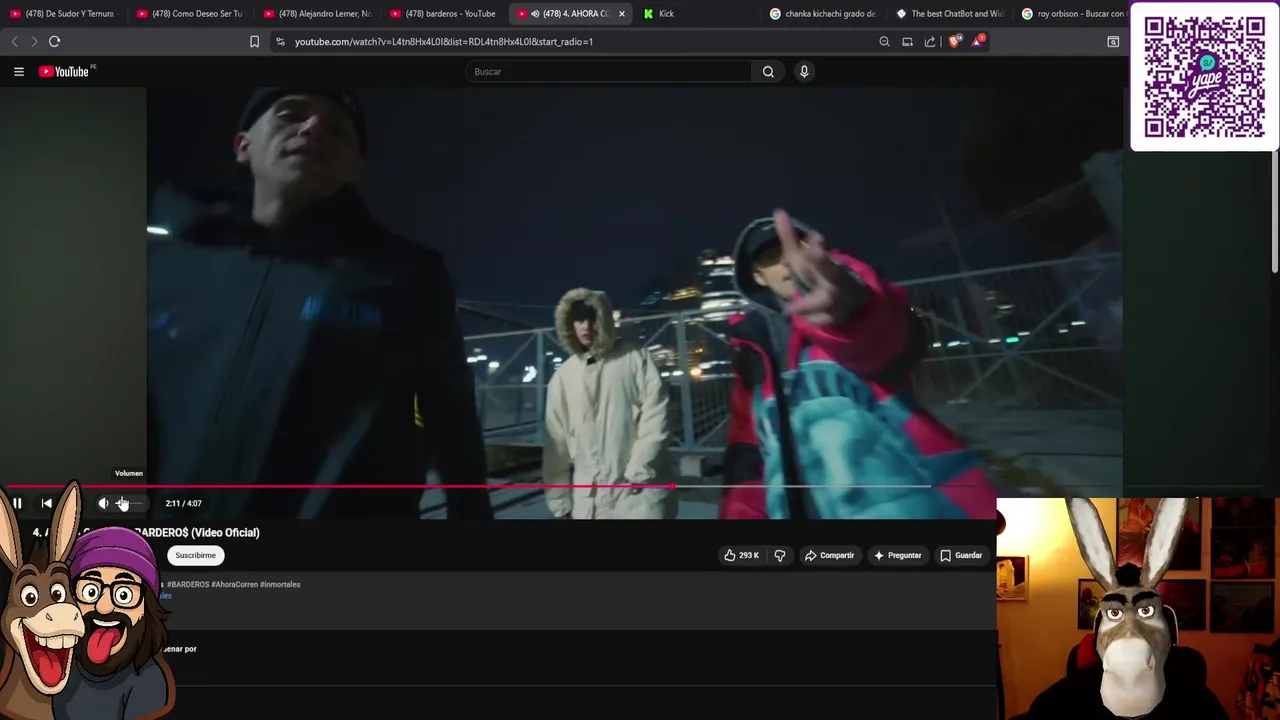Switch to chanka kichachi Google tab
Screen dimensions: 1280x720
click(x=823, y=14)
